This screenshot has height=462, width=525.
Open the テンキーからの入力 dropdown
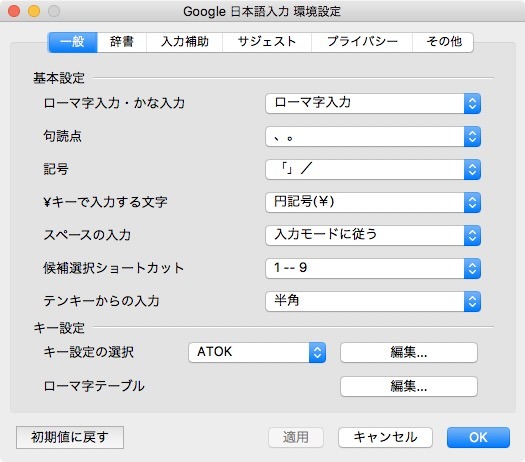coord(373,301)
